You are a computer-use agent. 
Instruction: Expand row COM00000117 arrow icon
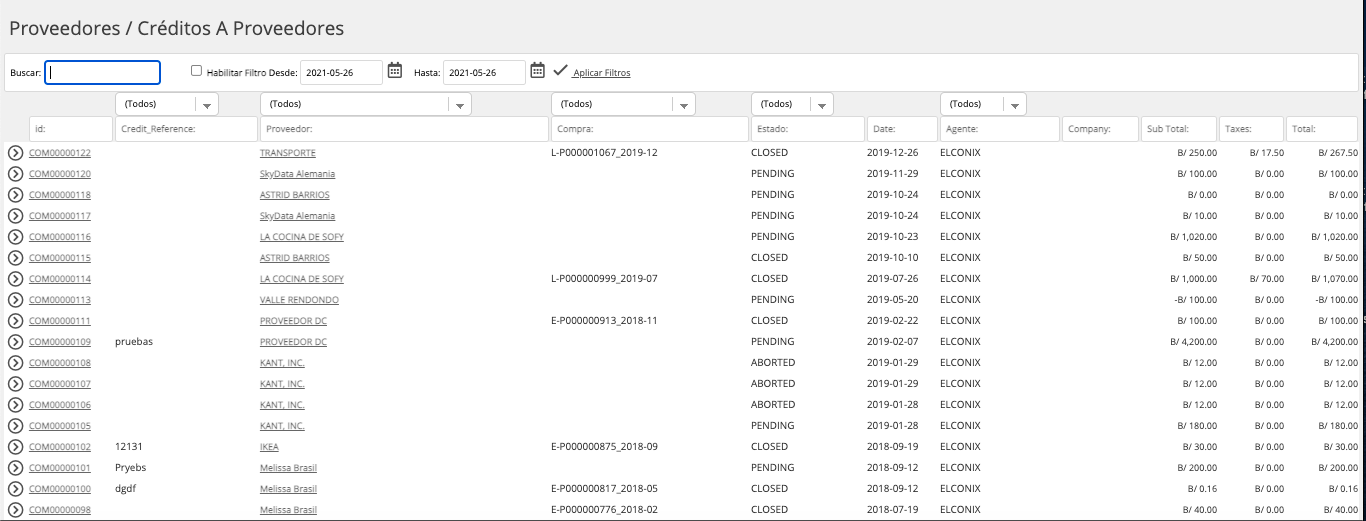coord(15,216)
